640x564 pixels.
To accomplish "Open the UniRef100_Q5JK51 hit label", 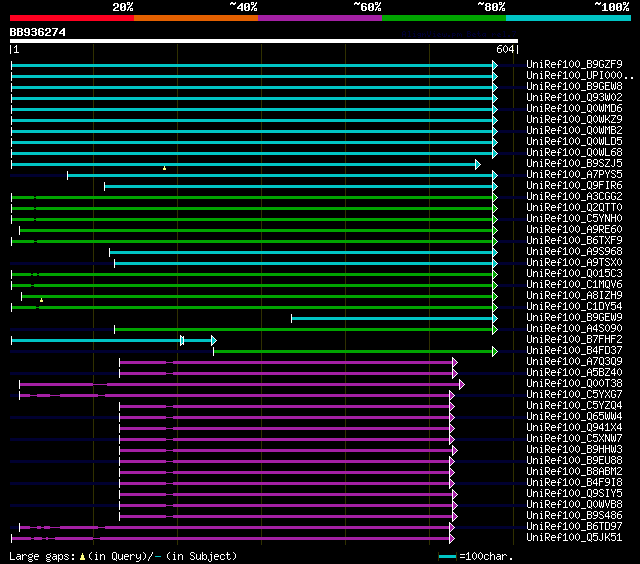I will pyautogui.click(x=575, y=538).
